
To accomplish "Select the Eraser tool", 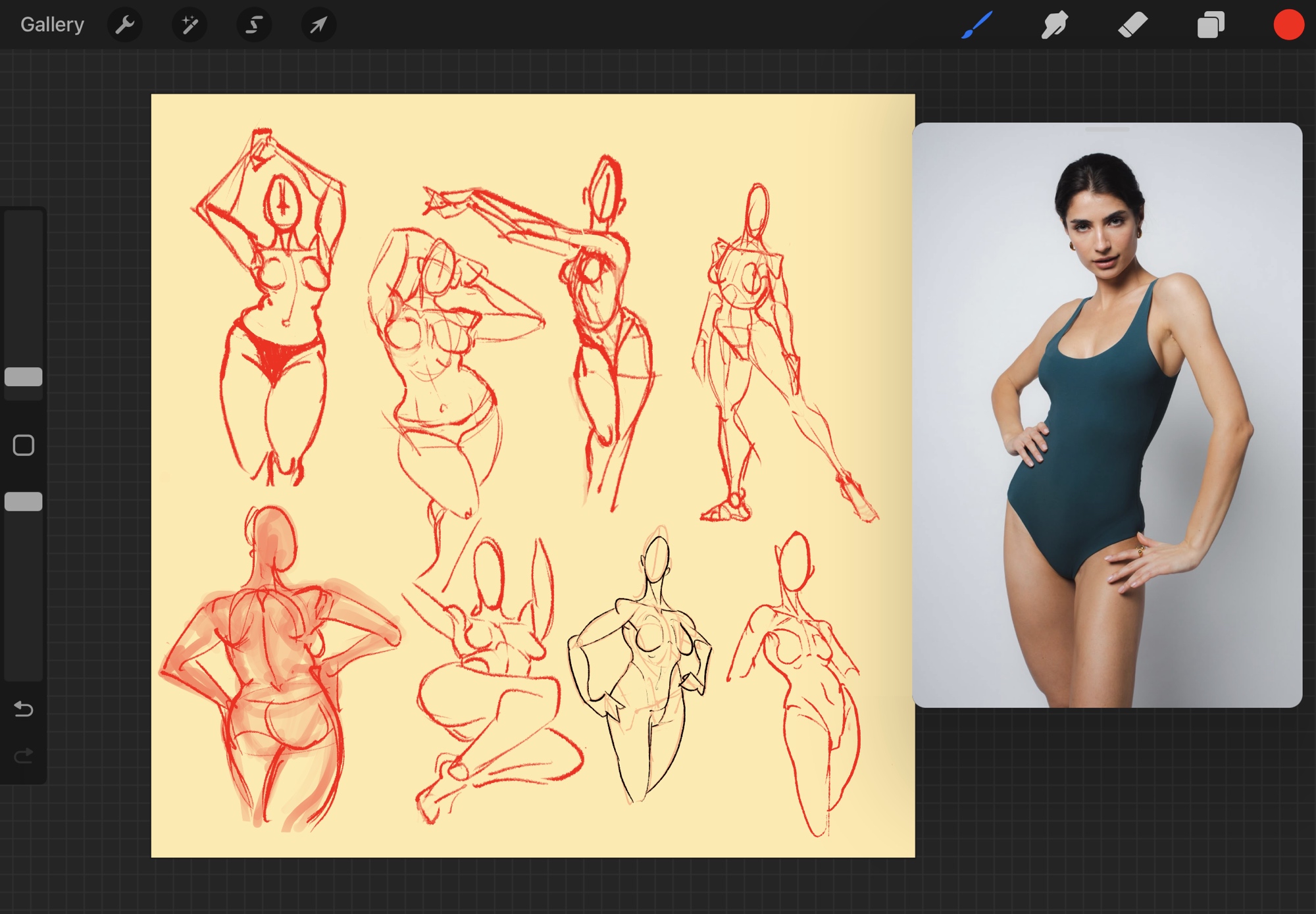I will coord(1132,25).
